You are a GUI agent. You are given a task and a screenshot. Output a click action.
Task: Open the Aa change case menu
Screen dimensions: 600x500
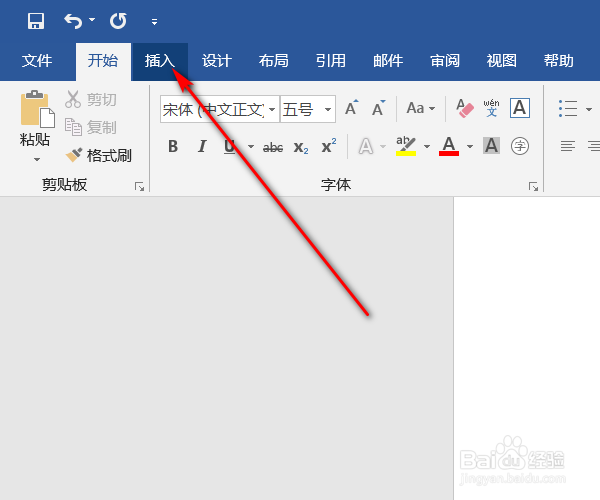tap(421, 108)
